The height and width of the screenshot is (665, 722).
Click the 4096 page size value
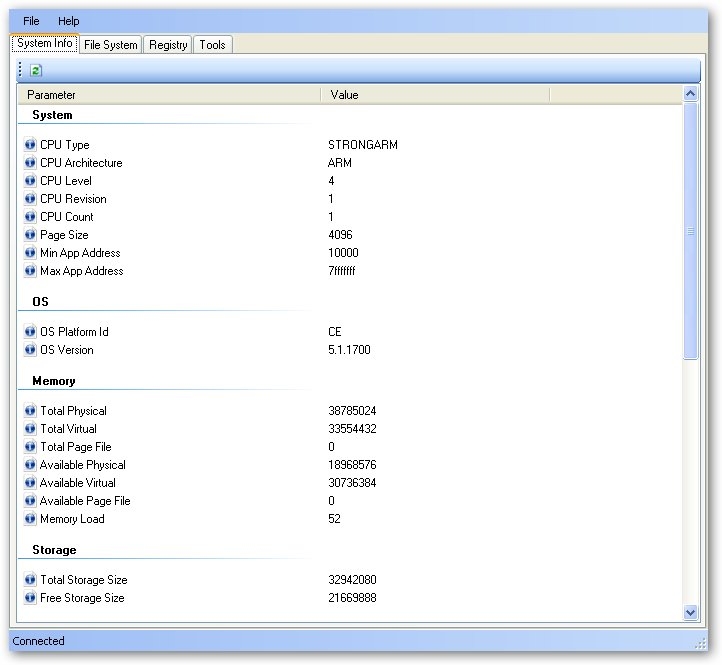(x=340, y=234)
